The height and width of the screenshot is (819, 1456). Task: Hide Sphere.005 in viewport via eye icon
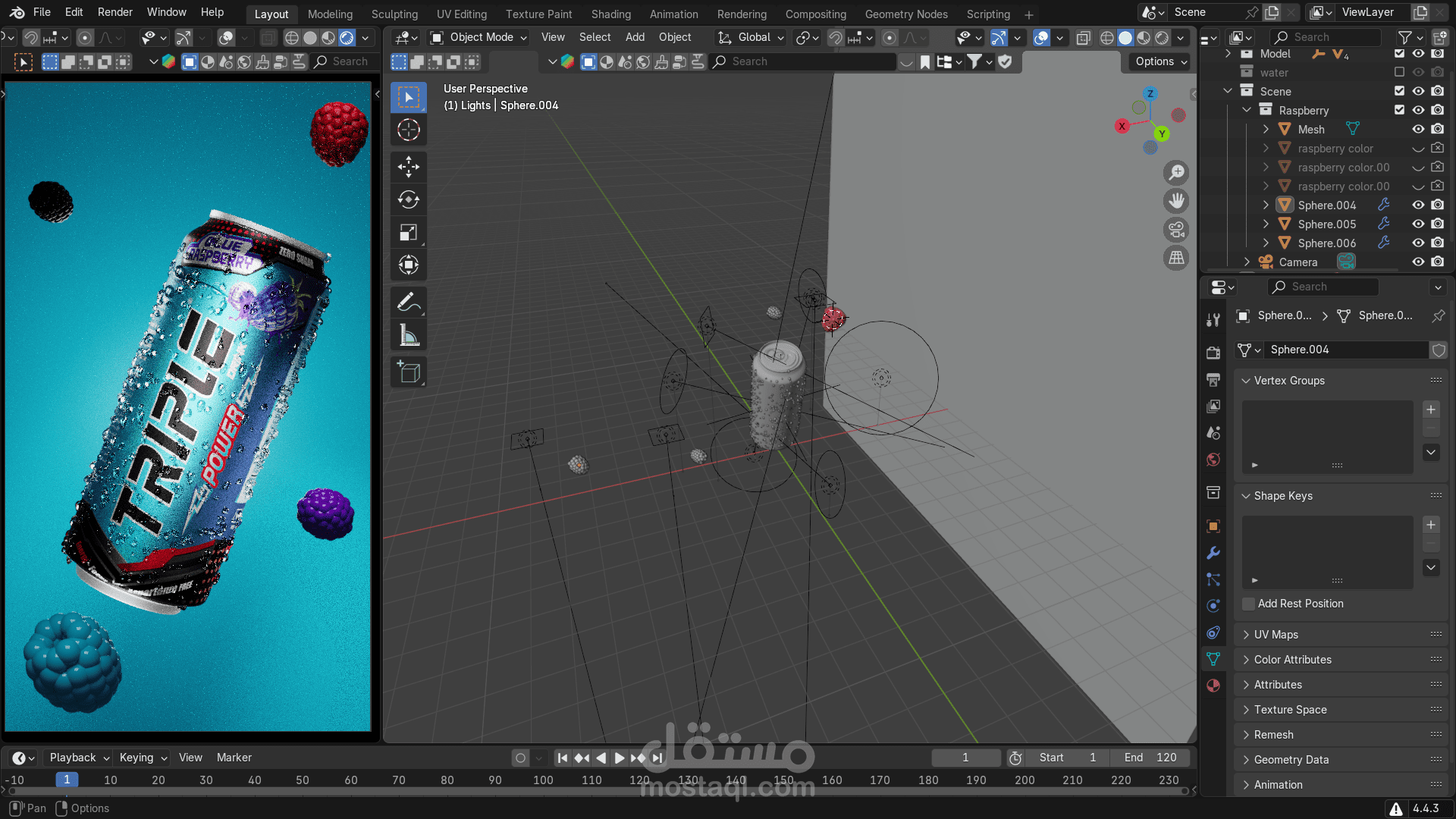1418,224
